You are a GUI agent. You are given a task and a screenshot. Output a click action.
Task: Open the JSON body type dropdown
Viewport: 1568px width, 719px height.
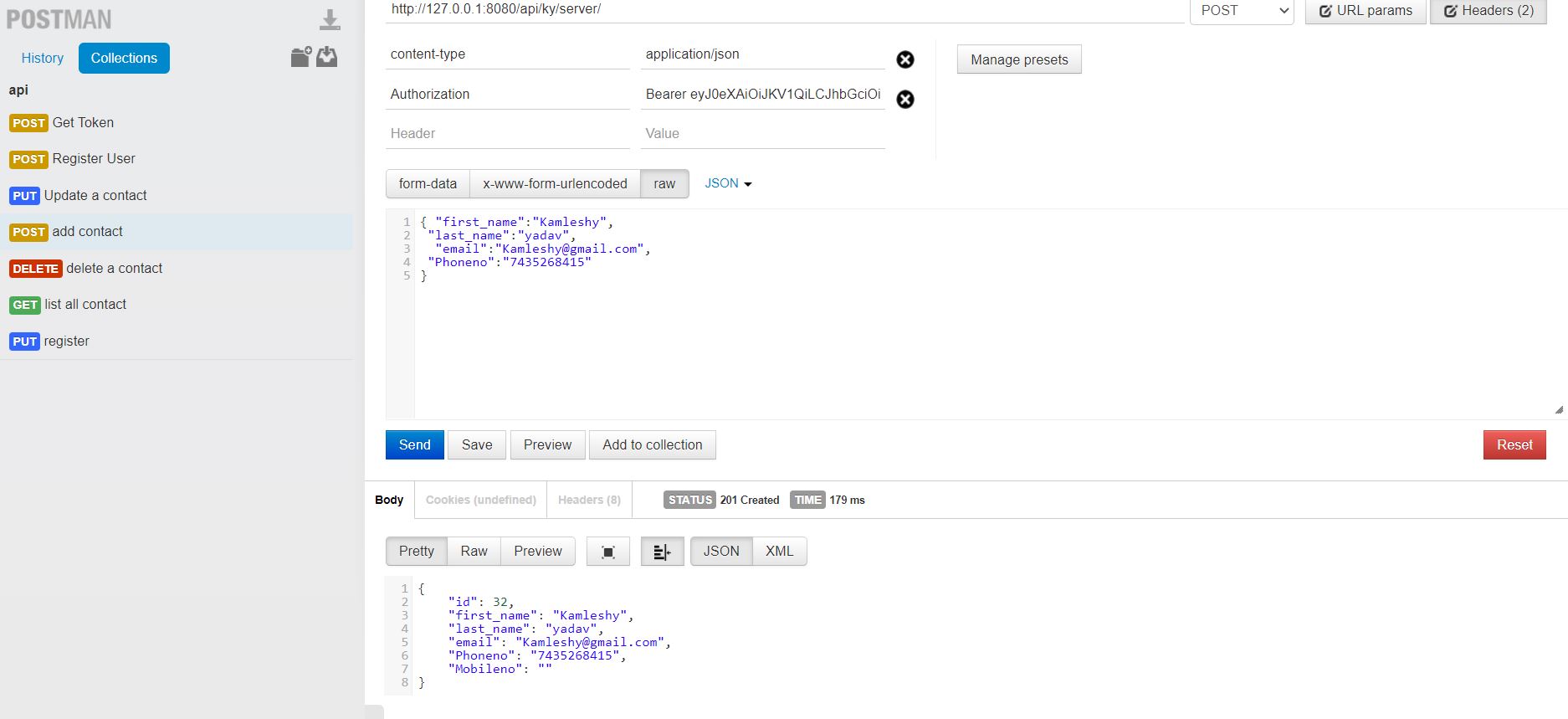(x=728, y=183)
